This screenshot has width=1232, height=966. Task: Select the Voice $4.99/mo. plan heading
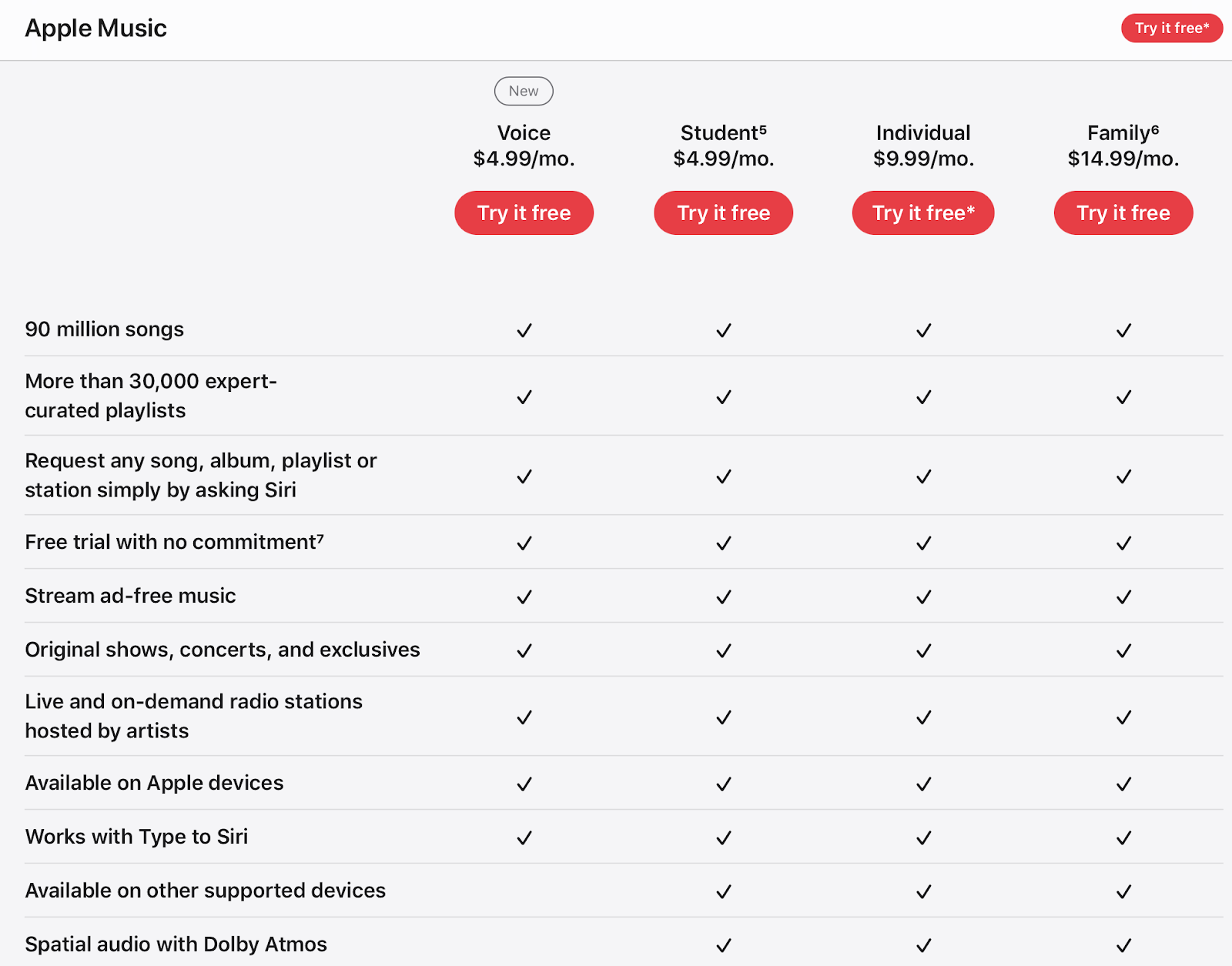(x=524, y=145)
